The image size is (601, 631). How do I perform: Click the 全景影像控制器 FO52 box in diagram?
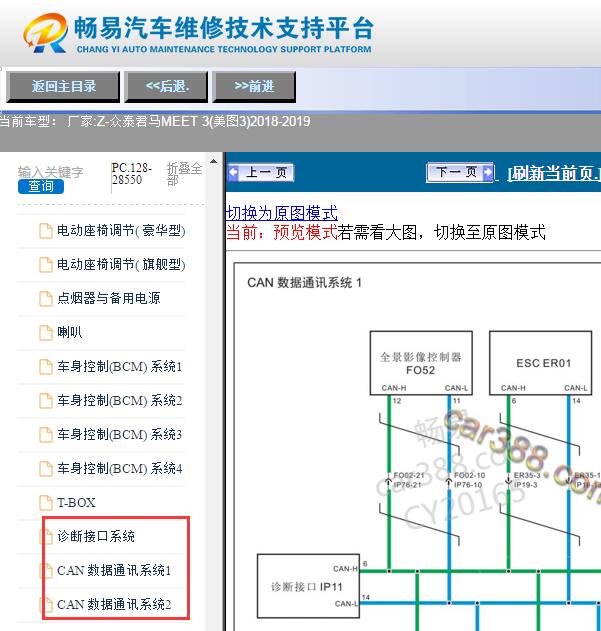(x=421, y=363)
